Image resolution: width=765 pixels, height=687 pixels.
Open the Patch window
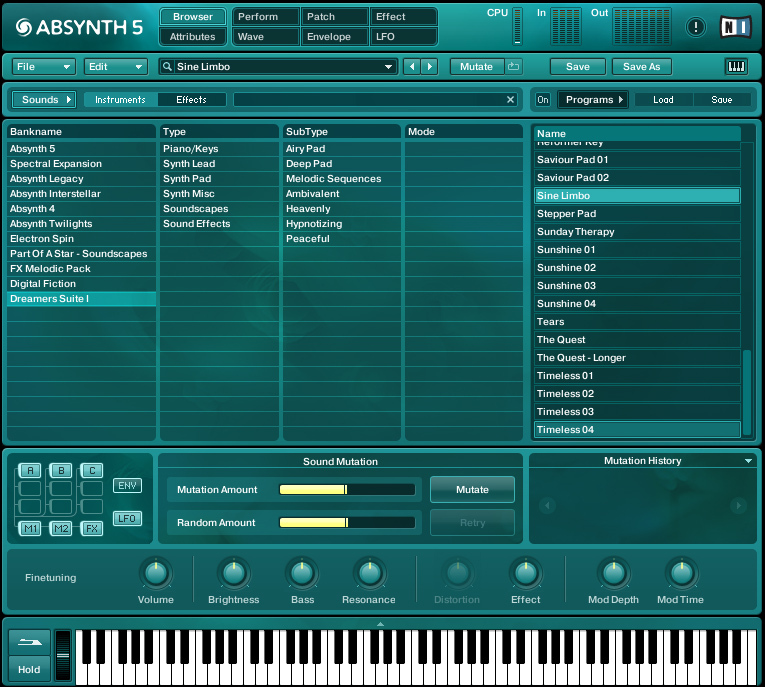click(x=335, y=17)
